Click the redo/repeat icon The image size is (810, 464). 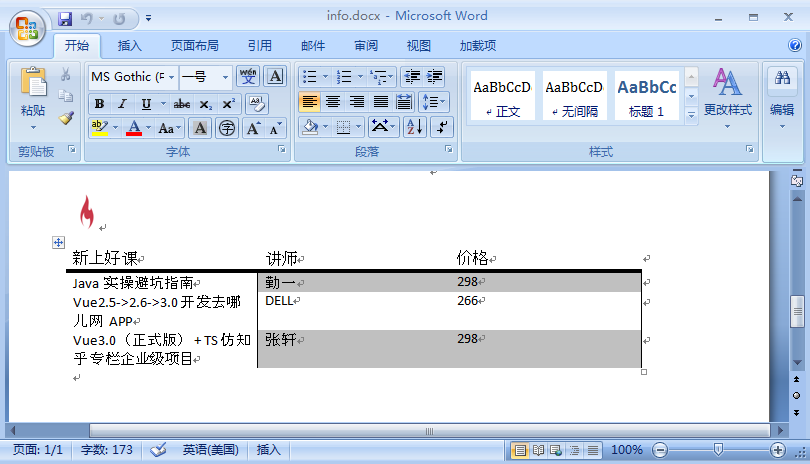pyautogui.click(x=119, y=19)
